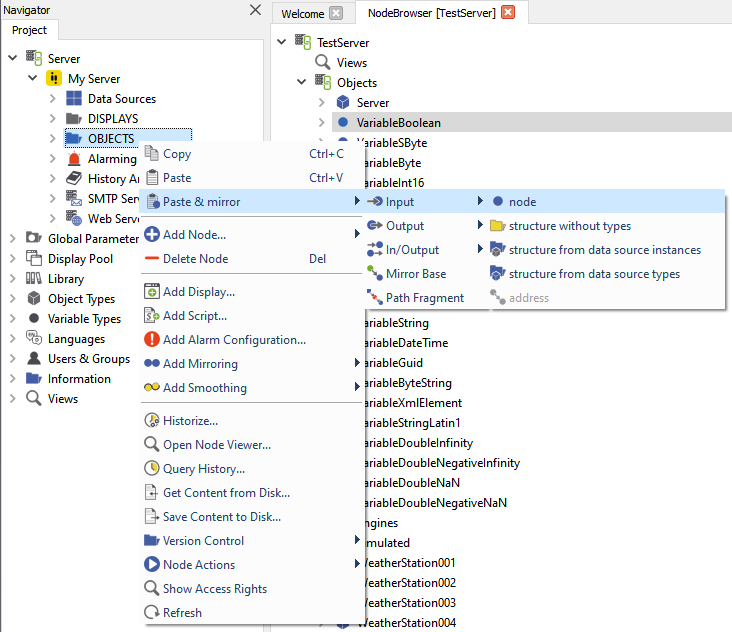Screen dimensions: 732x632
Task: Select Views under TestServer in NodeBrowser
Action: pos(352,62)
